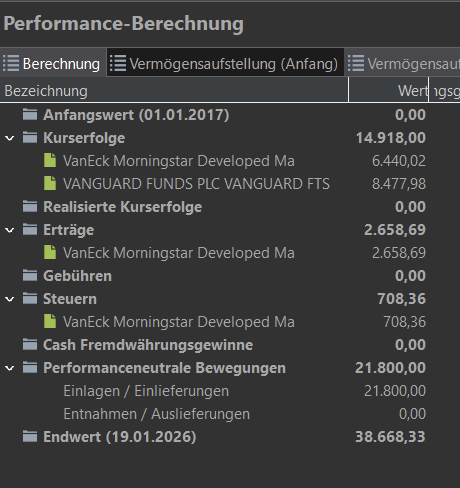Click the Bezeichnung column header
The width and height of the screenshot is (460, 488).
(174, 91)
